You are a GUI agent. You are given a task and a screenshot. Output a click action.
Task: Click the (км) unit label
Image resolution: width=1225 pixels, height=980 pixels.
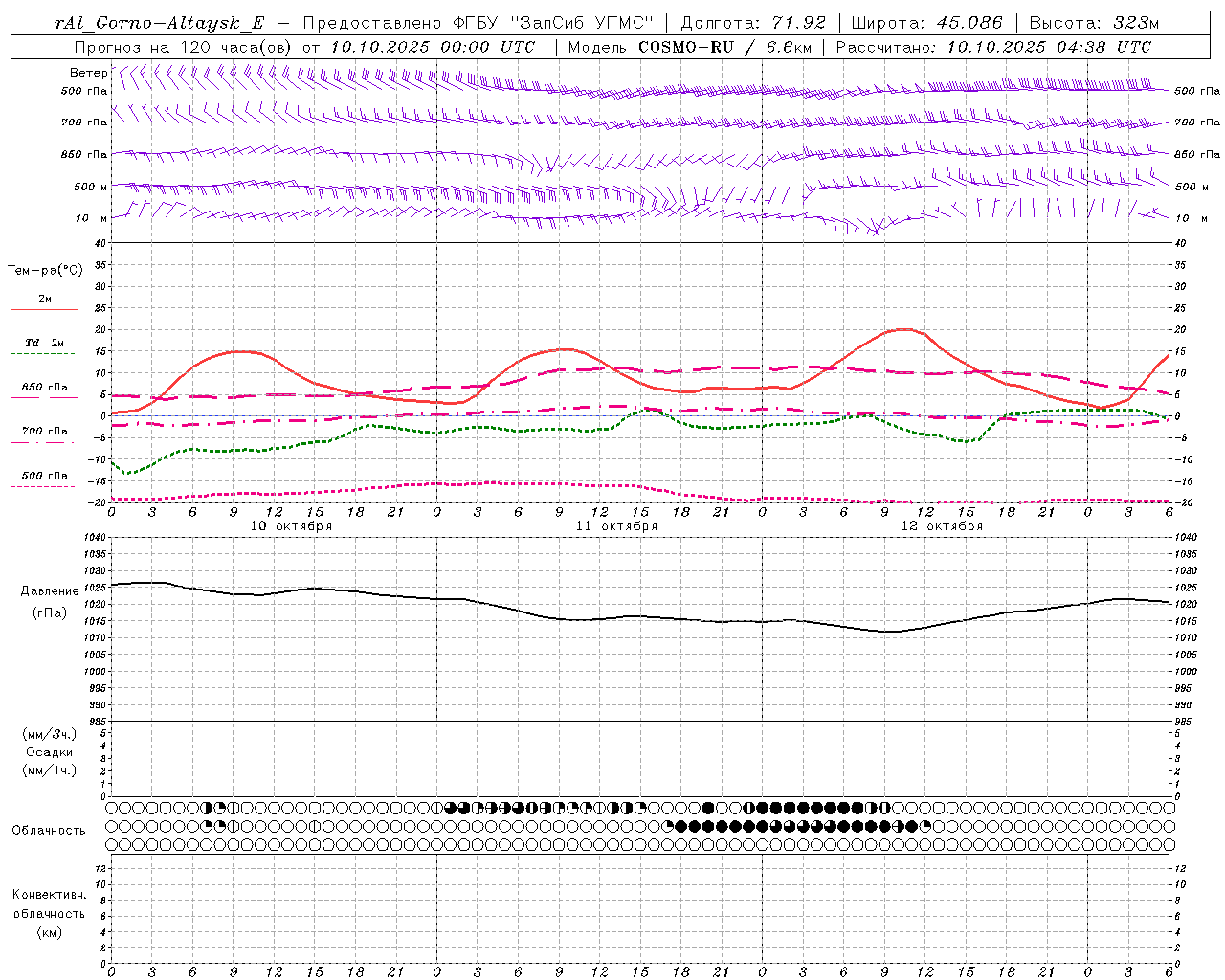pos(50,932)
